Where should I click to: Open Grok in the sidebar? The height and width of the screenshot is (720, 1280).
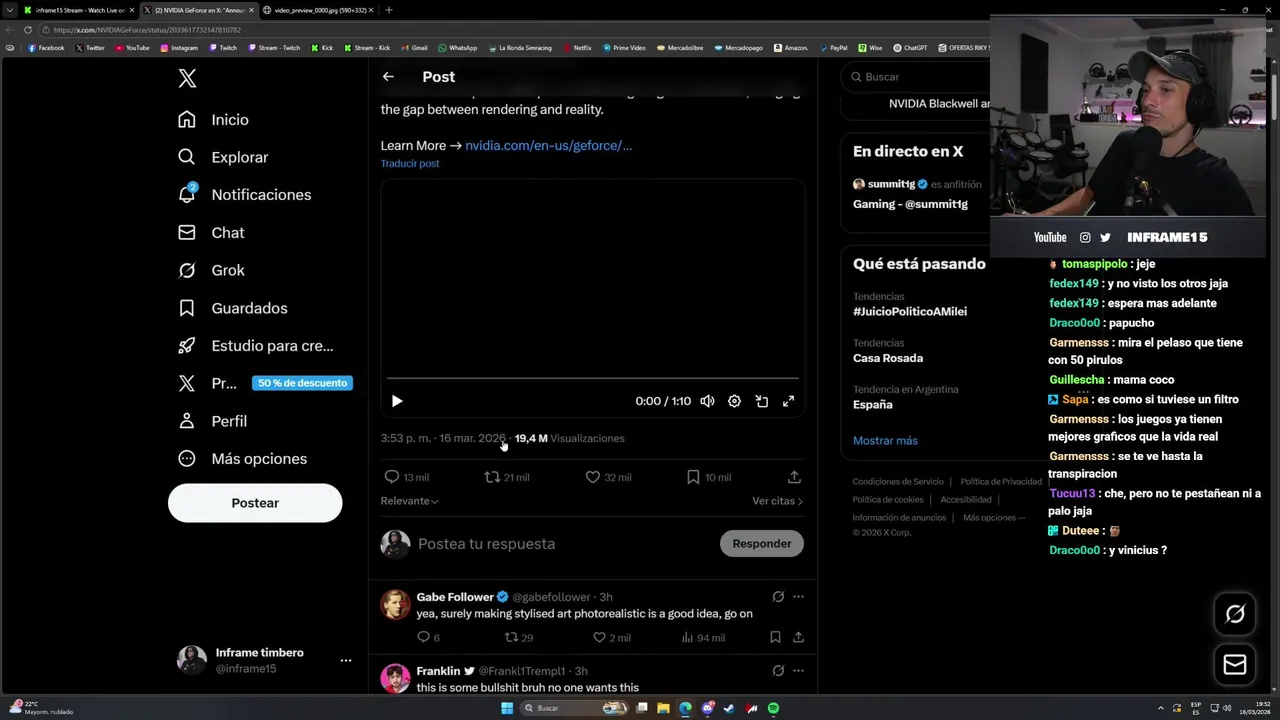pos(211,271)
